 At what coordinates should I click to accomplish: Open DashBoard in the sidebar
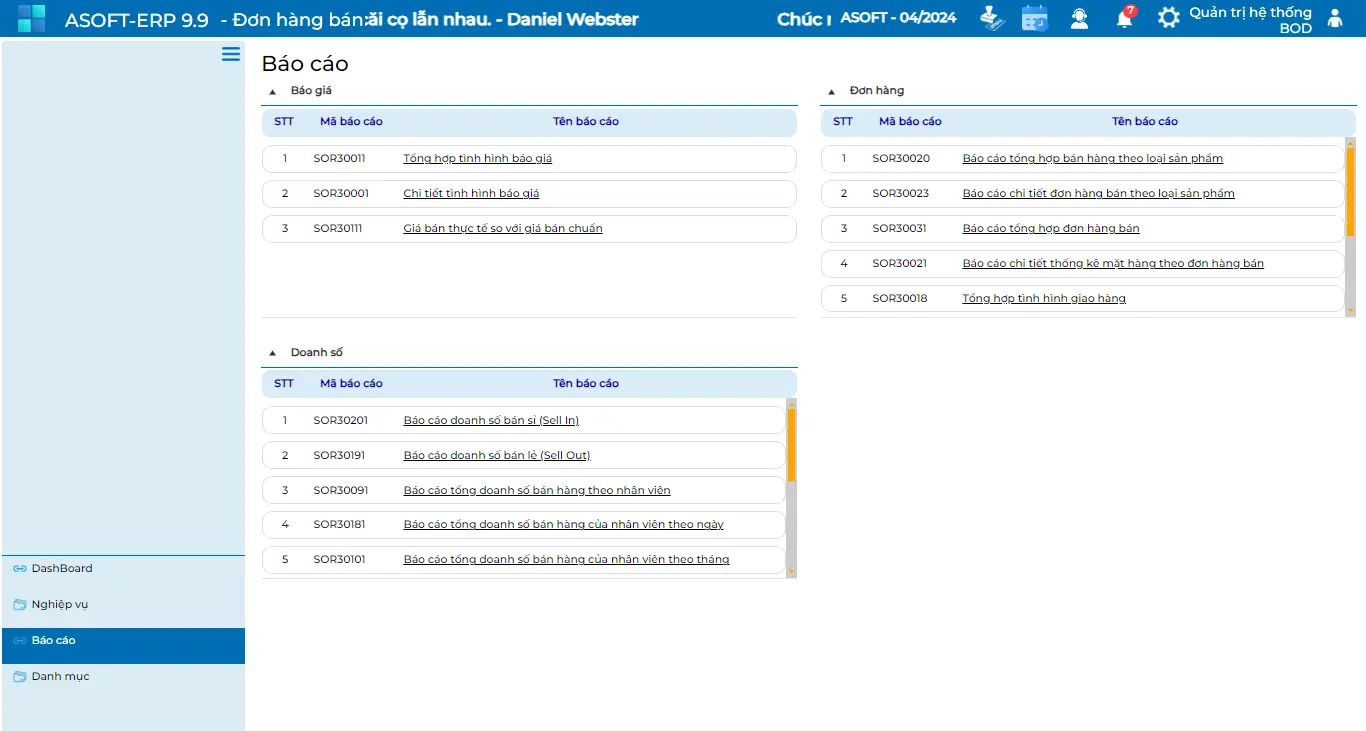(x=61, y=568)
